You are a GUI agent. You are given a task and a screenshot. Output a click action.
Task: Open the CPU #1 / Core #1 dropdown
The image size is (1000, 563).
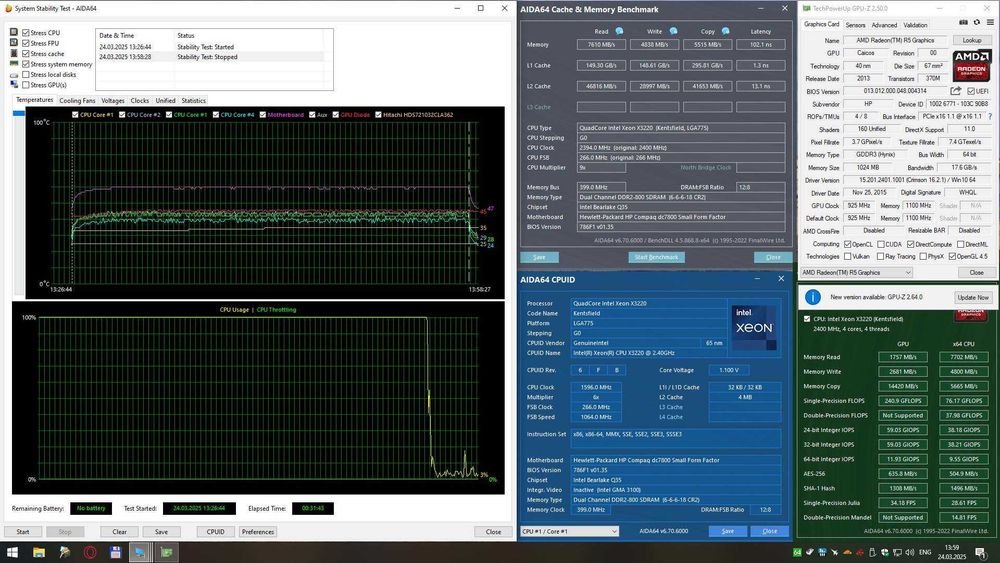click(x=571, y=531)
